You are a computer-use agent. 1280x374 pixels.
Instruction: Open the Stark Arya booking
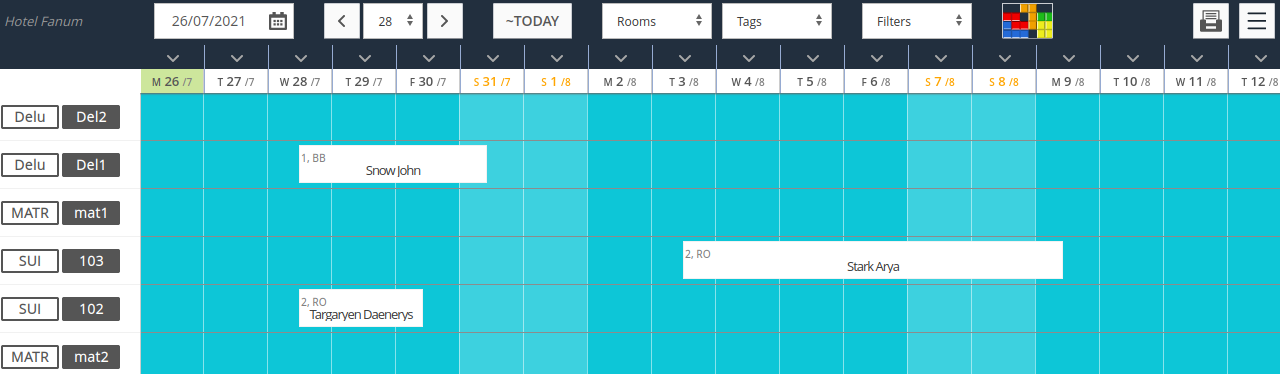(x=873, y=260)
